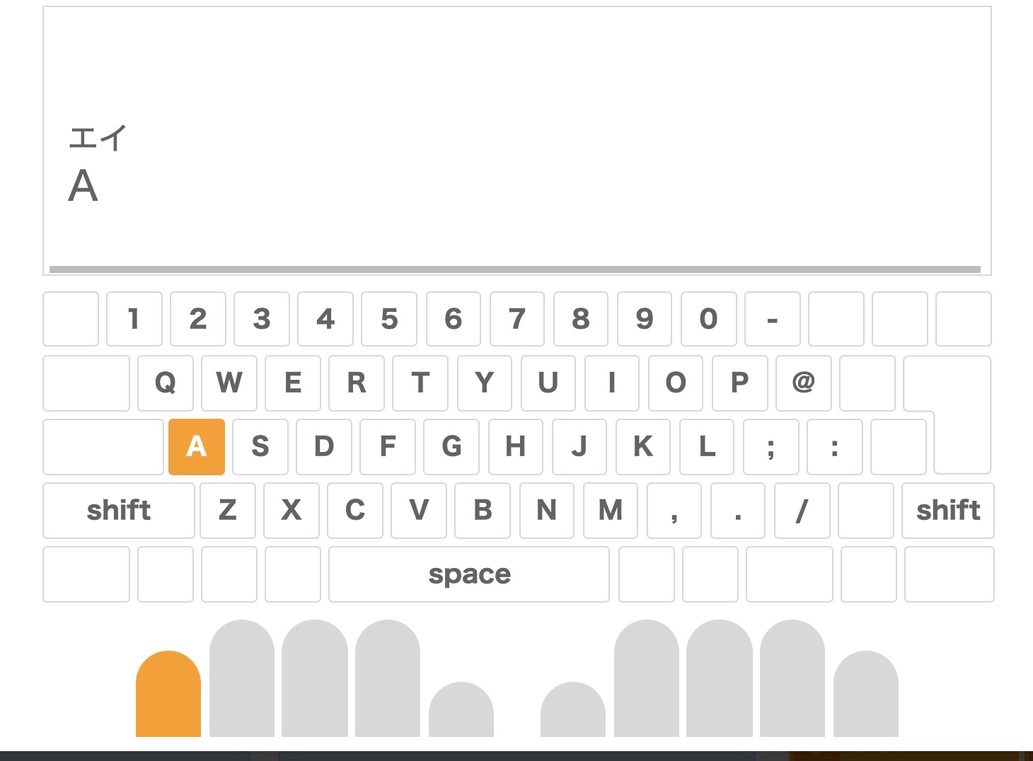Click the typing prompt letter A

click(x=83, y=186)
